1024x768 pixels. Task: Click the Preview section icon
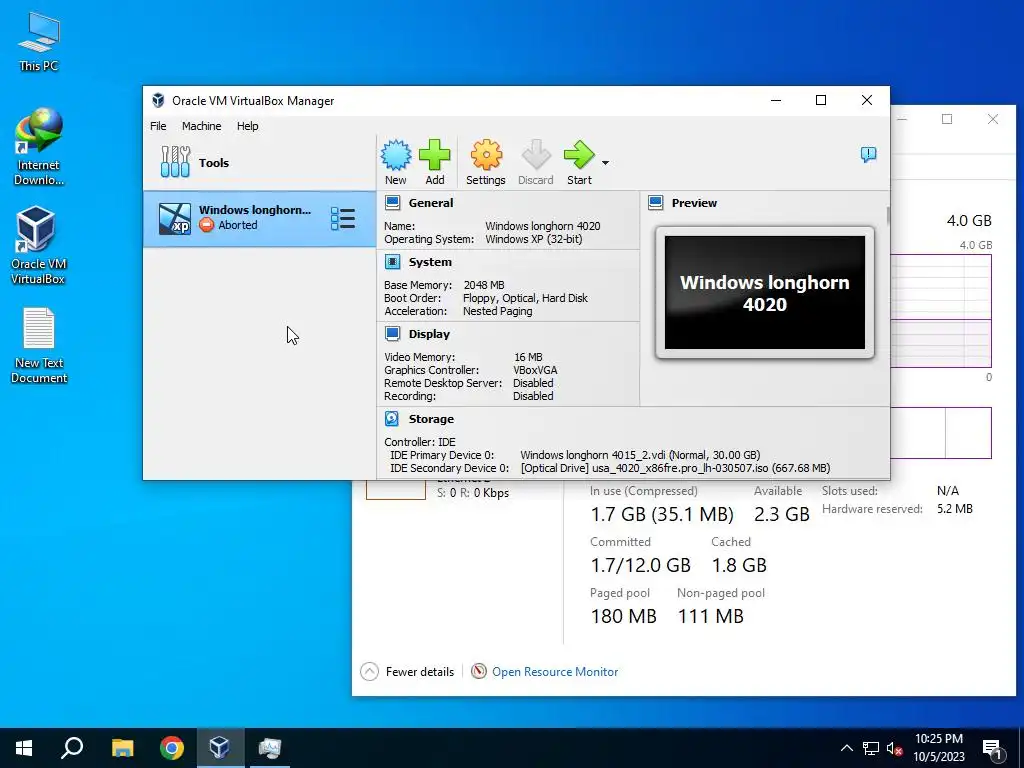click(x=656, y=203)
